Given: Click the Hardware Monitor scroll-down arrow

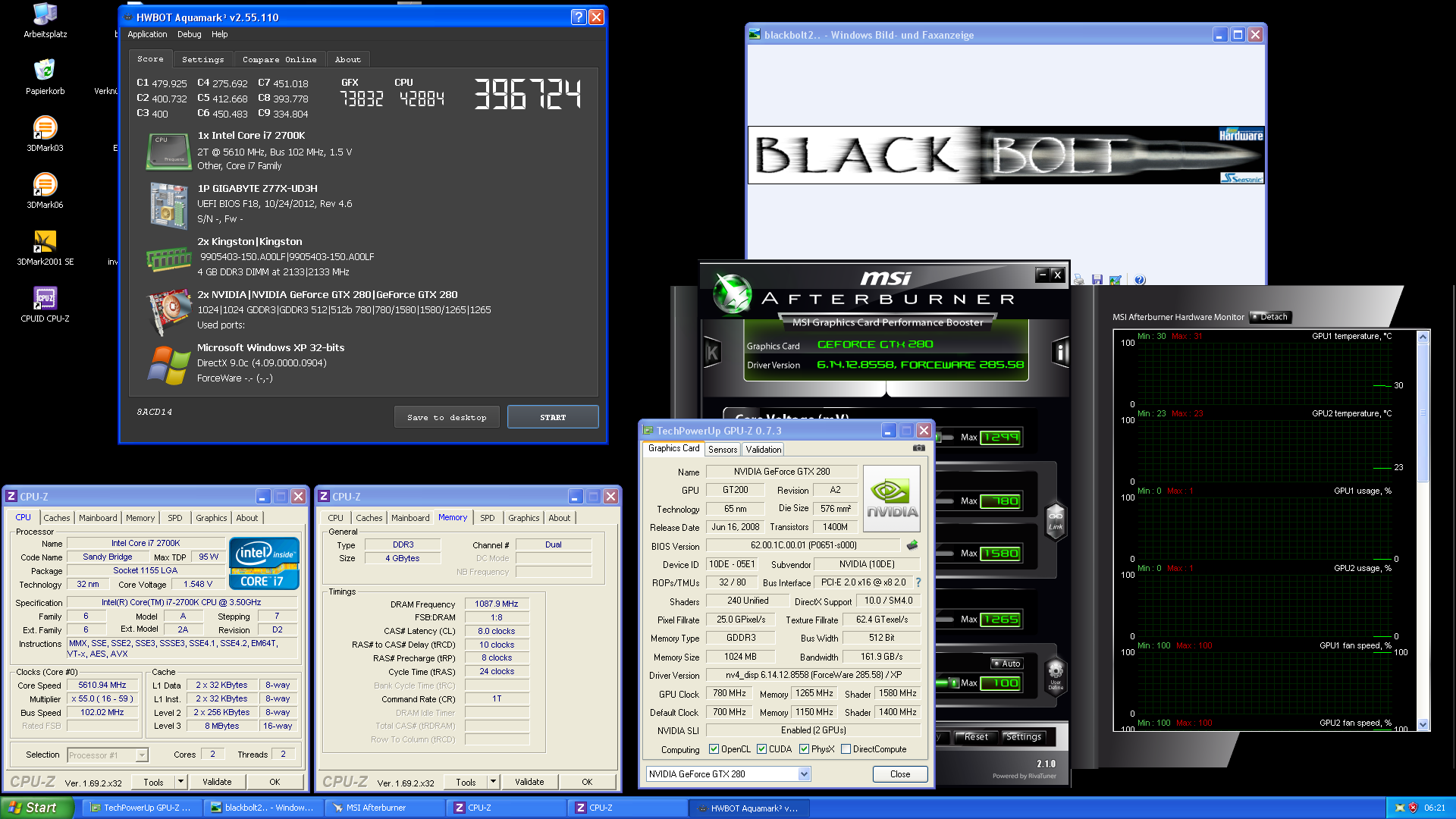Looking at the screenshot, I should (x=1423, y=724).
